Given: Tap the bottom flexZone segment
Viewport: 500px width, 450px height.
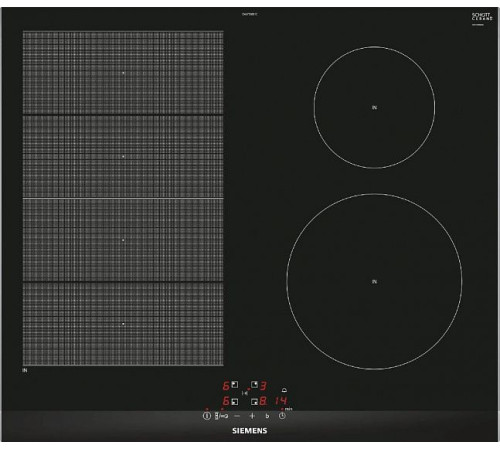Looking at the screenshot, I should click(123, 324).
